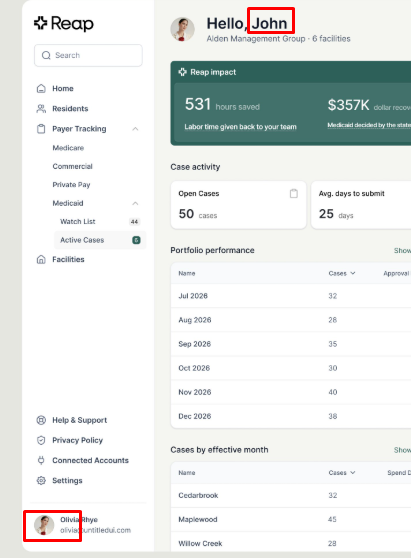Click the Settings gear icon
411x558 pixels.
coord(41,480)
